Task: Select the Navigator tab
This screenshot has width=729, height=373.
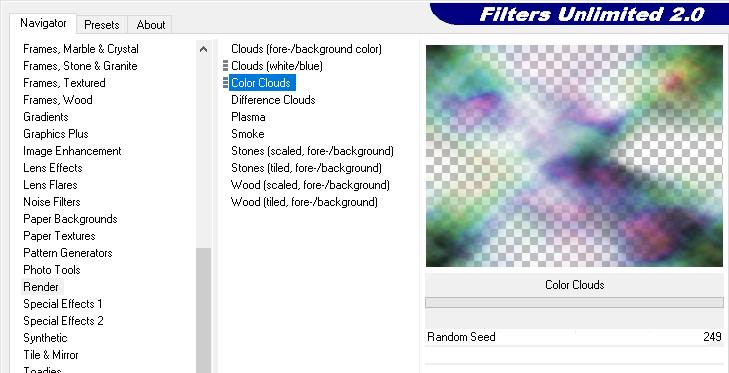Action: point(43,23)
